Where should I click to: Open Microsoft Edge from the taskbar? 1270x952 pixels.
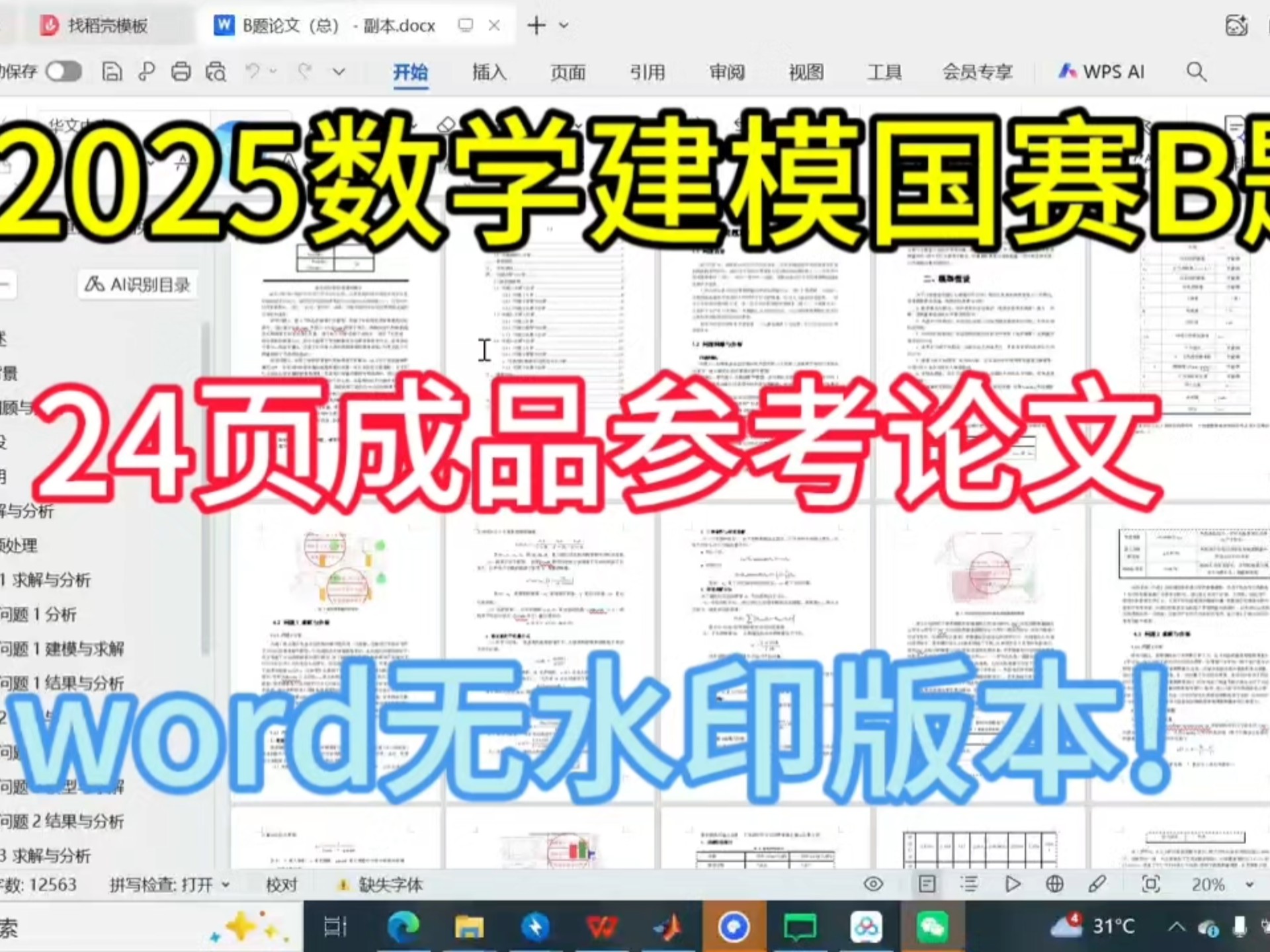click(x=403, y=927)
